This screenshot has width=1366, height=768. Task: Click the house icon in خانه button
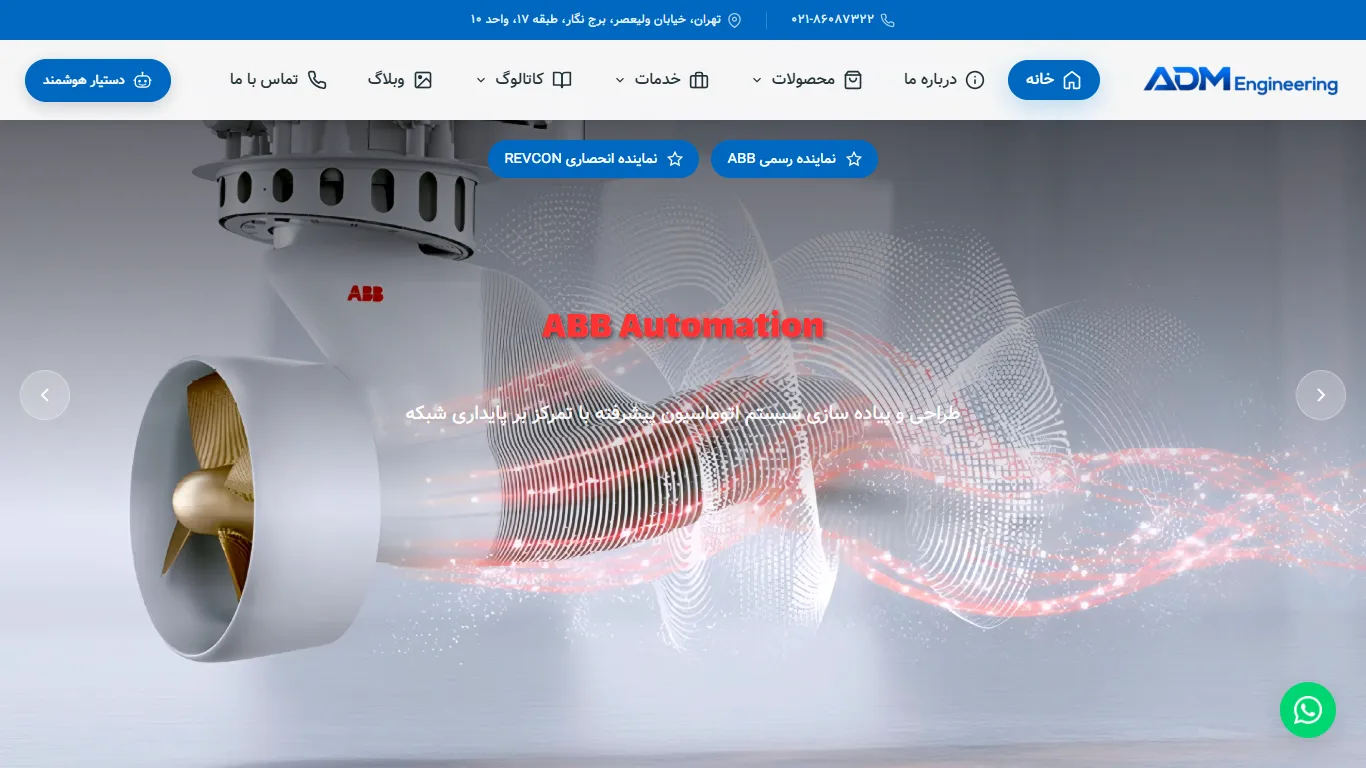(x=1072, y=80)
